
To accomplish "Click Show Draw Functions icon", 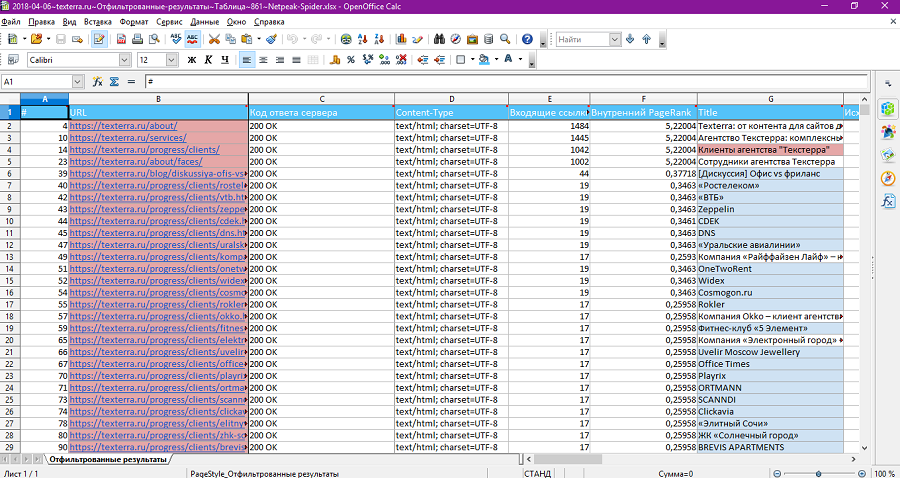I will pyautogui.click(x=417, y=39).
